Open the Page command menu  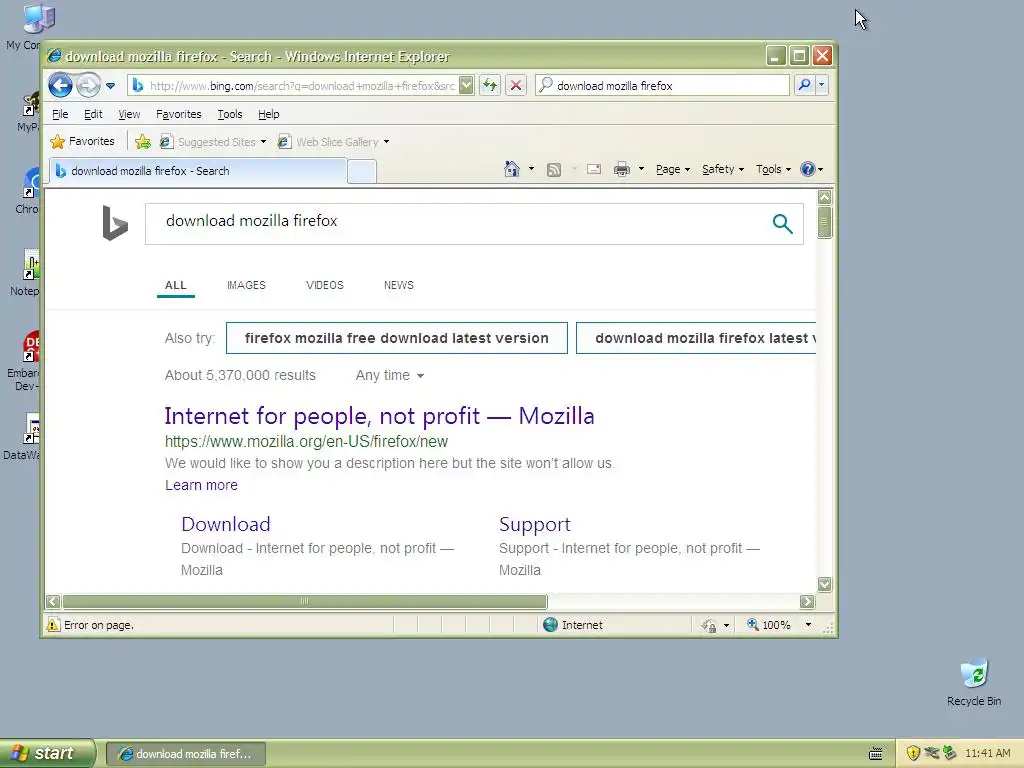pos(673,170)
